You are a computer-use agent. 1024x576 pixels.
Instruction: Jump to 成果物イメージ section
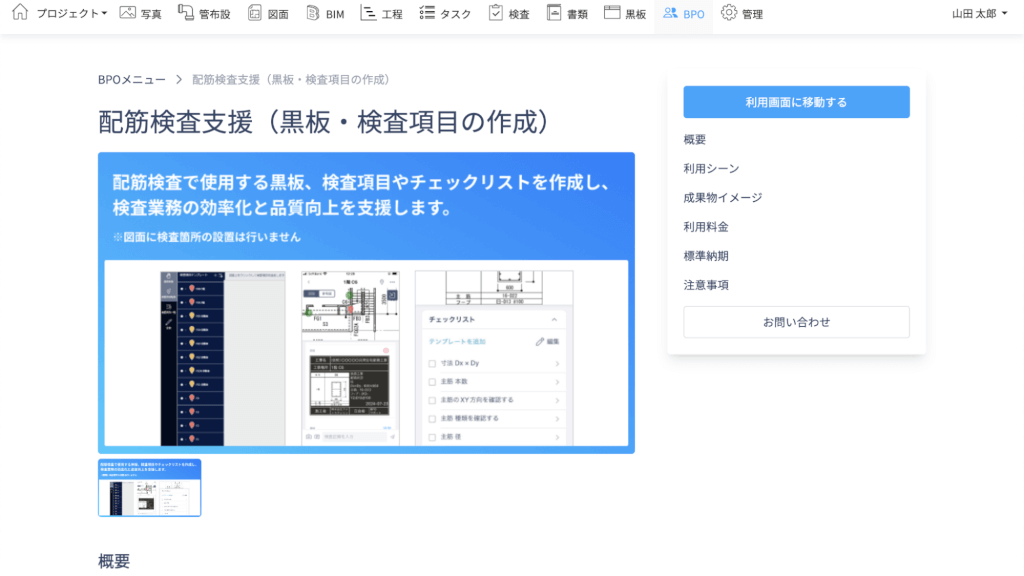coord(722,198)
